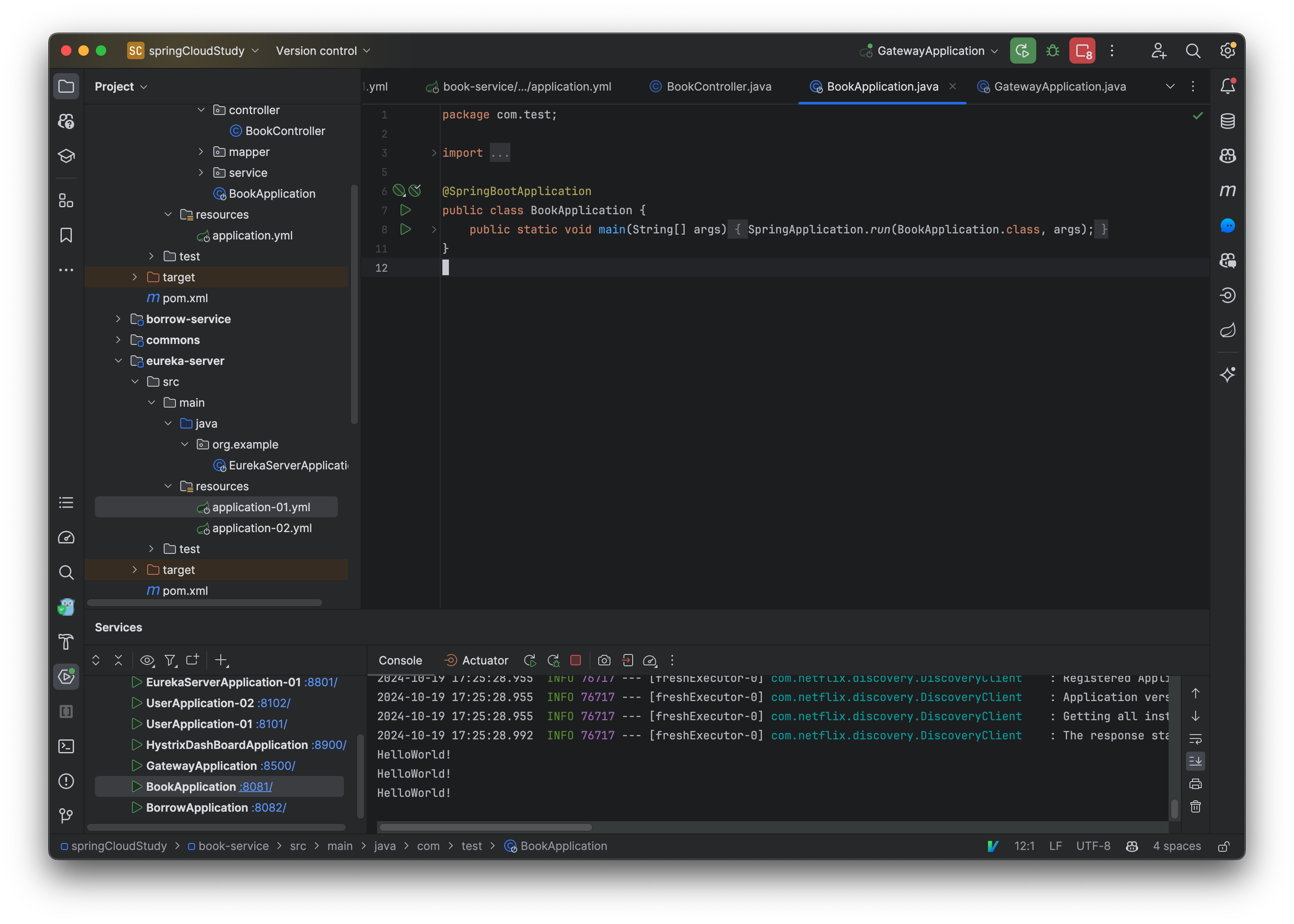Open the Project tool window icon

[66, 87]
